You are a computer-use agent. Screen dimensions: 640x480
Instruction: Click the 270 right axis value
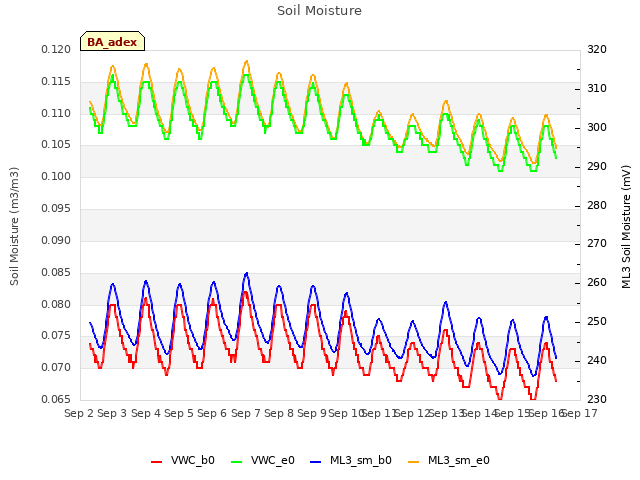tap(597, 244)
